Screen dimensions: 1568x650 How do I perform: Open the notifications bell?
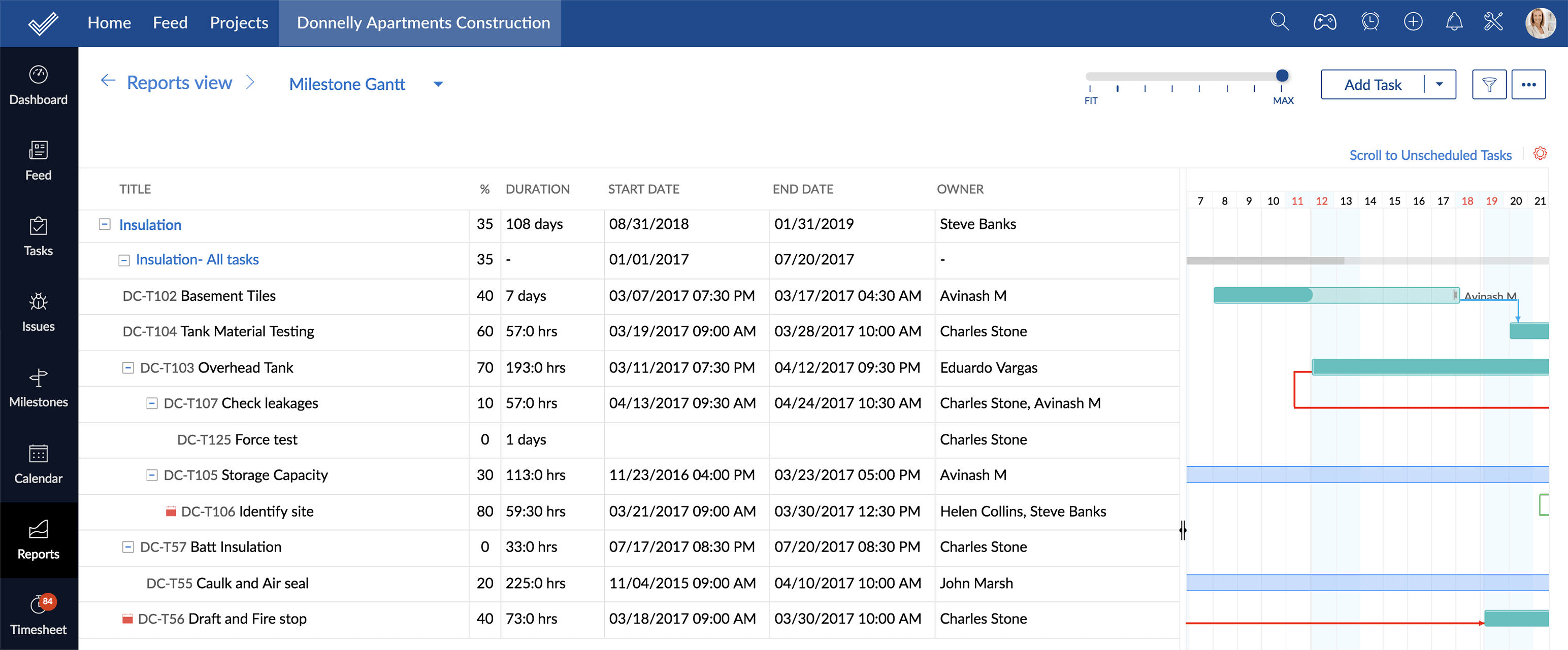coord(1454,22)
